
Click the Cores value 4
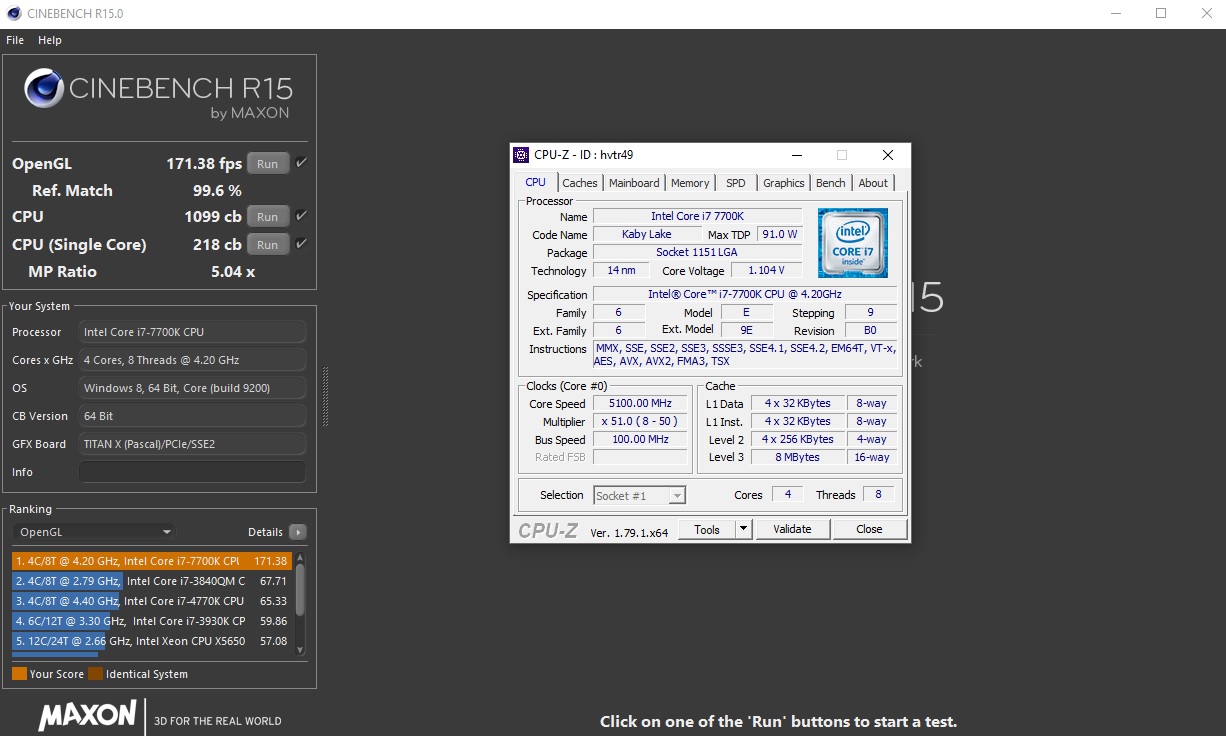tap(788, 495)
